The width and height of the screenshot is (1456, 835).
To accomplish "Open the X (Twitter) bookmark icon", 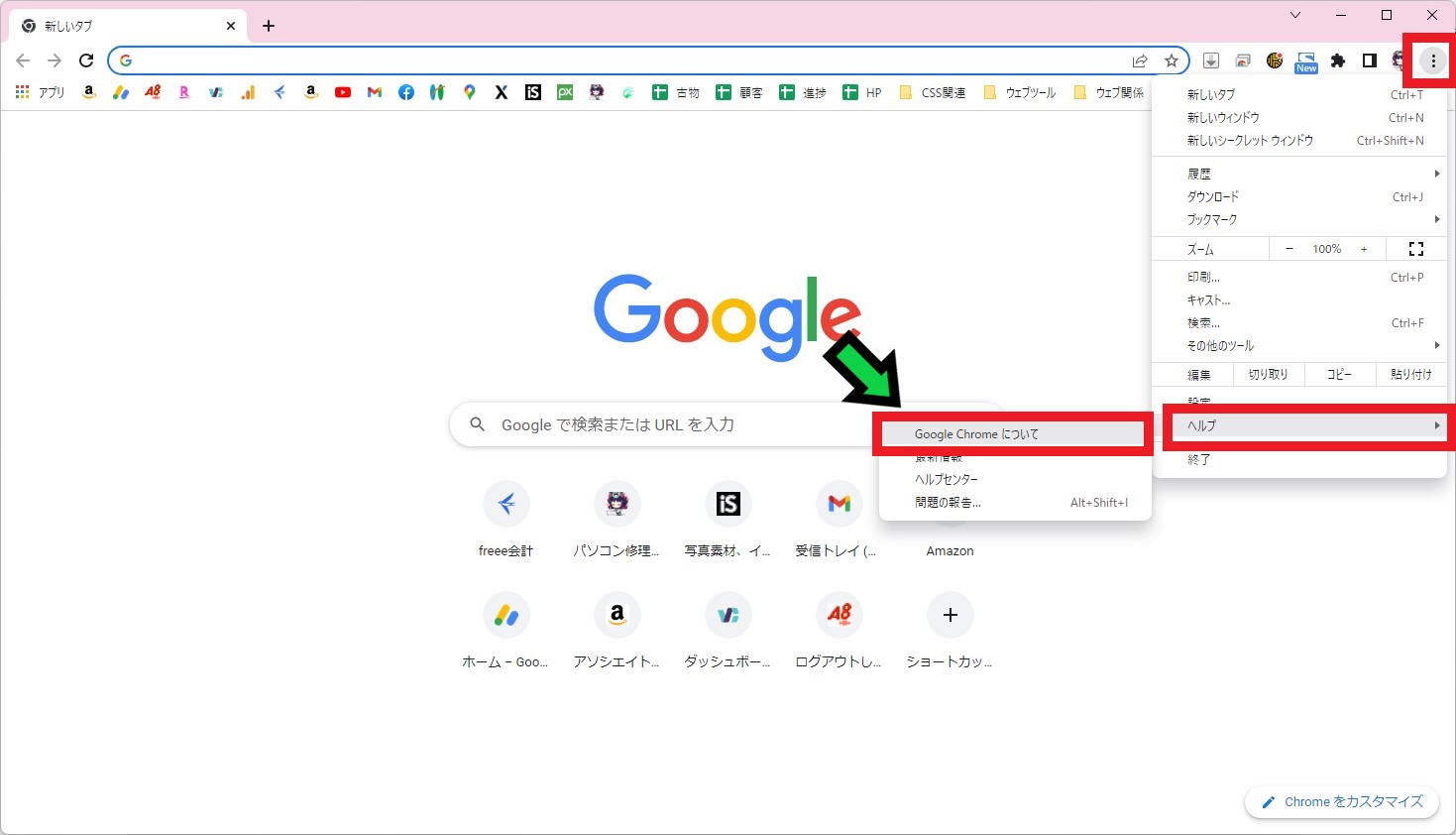I will [x=502, y=92].
